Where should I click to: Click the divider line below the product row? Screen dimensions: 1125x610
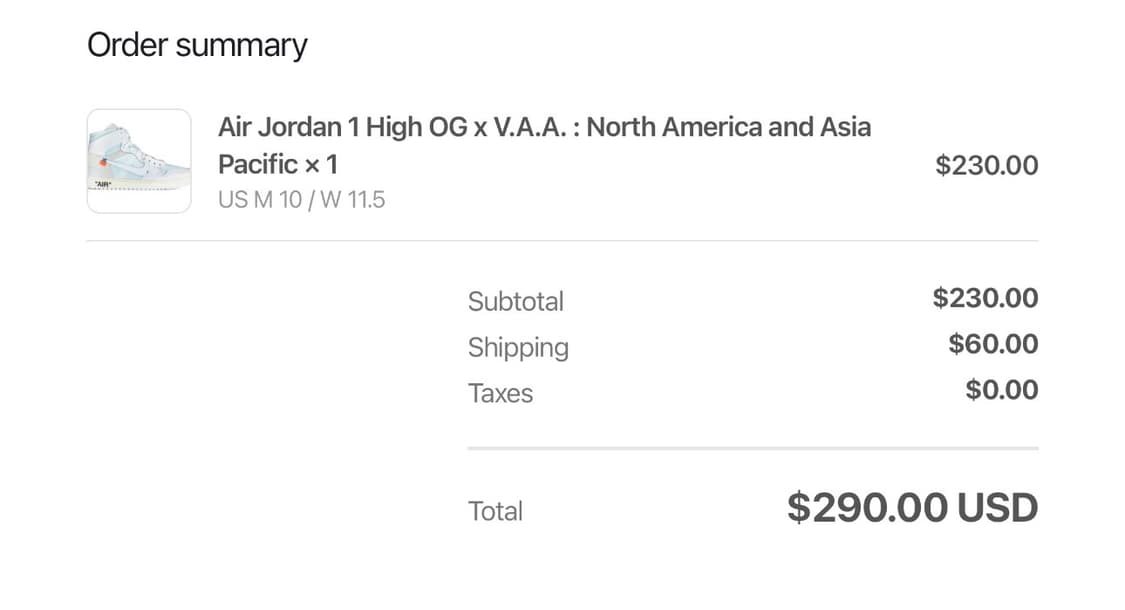(562, 241)
